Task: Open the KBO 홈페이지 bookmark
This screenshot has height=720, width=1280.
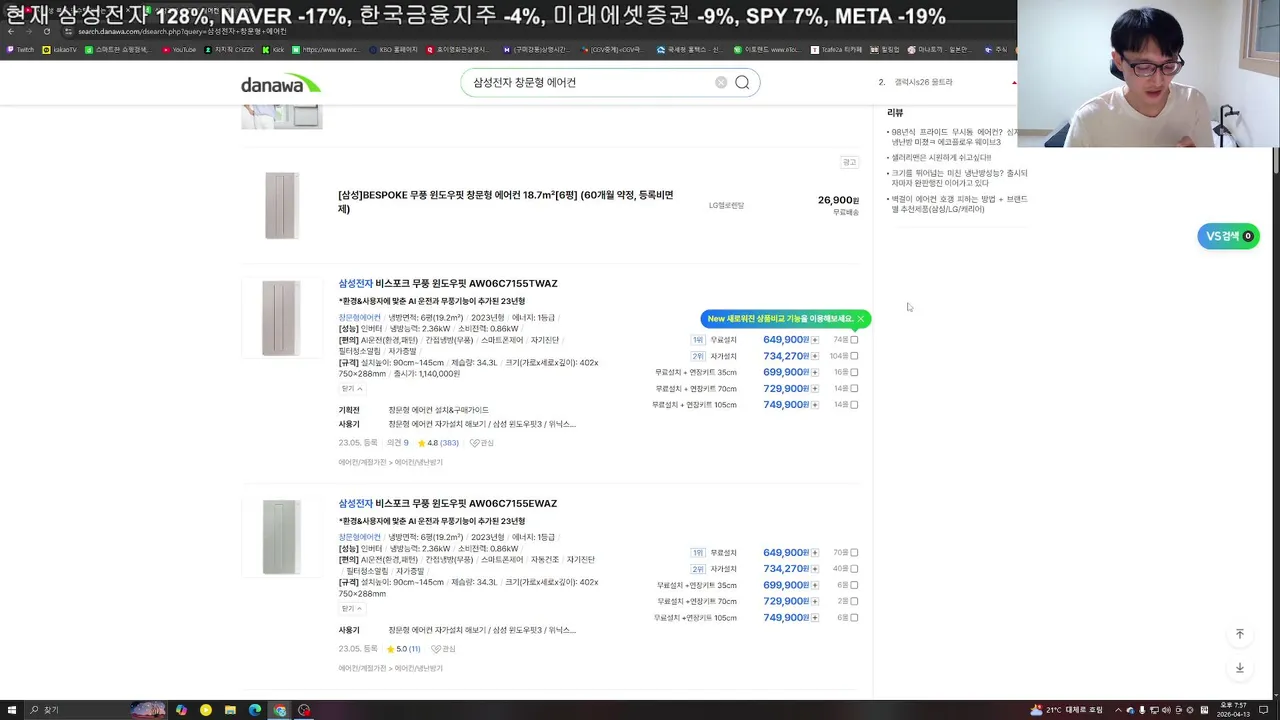Action: click(x=393, y=49)
